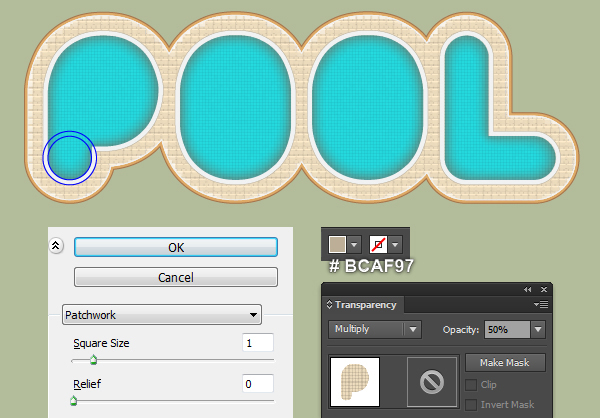This screenshot has height=418, width=600.
Task: Open the Patchwork filter dropdown
Action: coord(162,315)
